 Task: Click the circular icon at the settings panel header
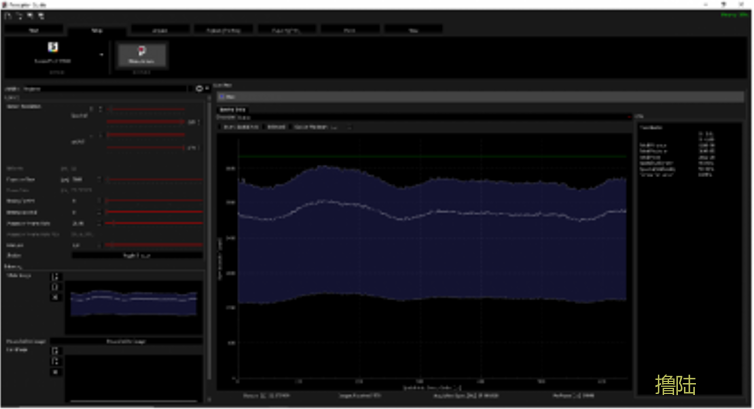pos(199,89)
